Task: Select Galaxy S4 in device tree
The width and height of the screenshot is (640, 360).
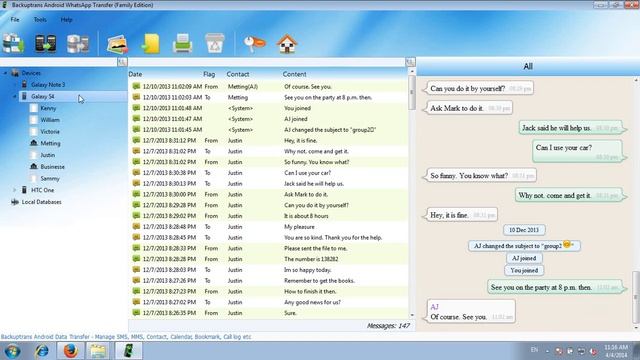Action: 42,97
